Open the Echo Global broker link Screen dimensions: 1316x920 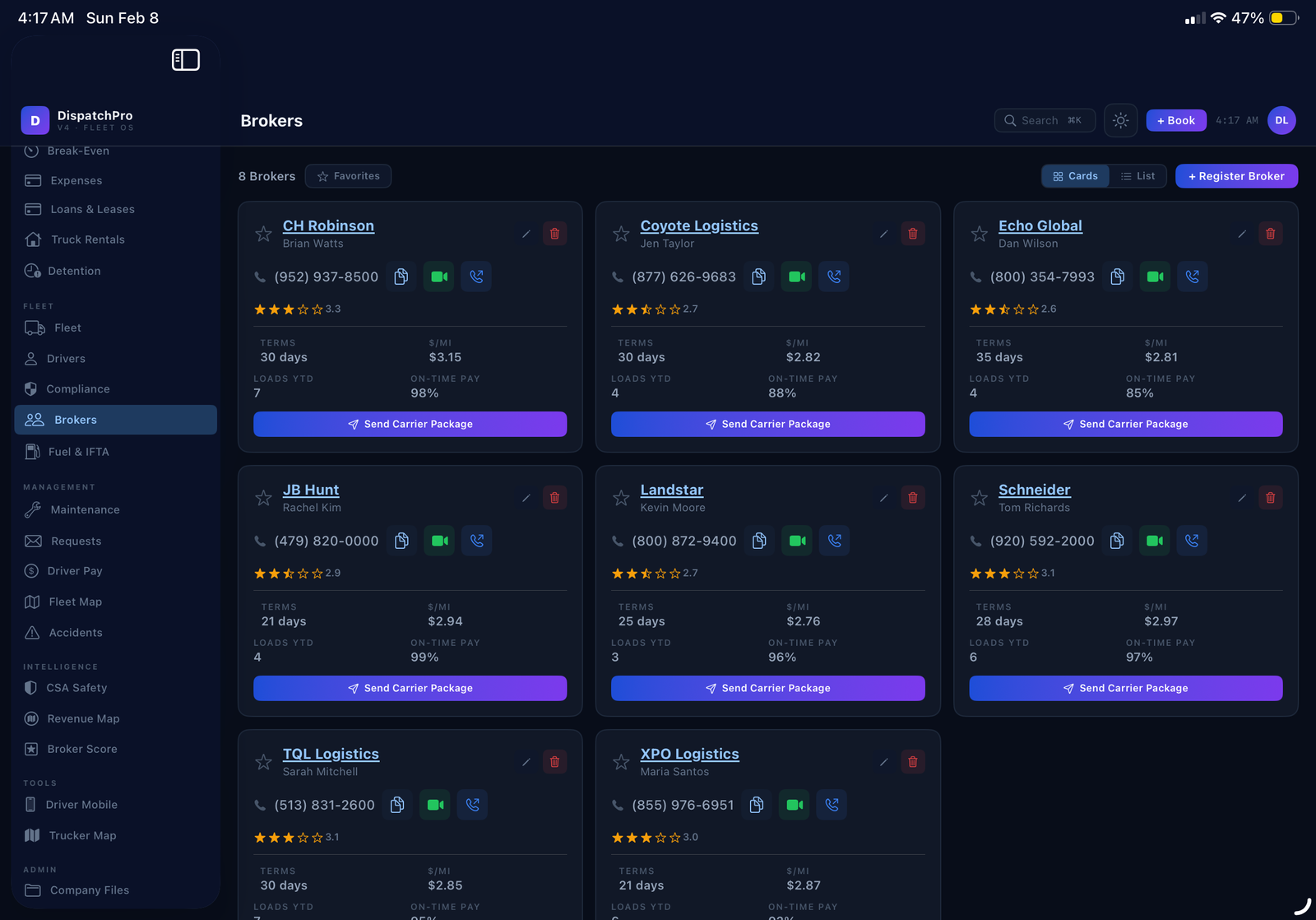[1040, 225]
